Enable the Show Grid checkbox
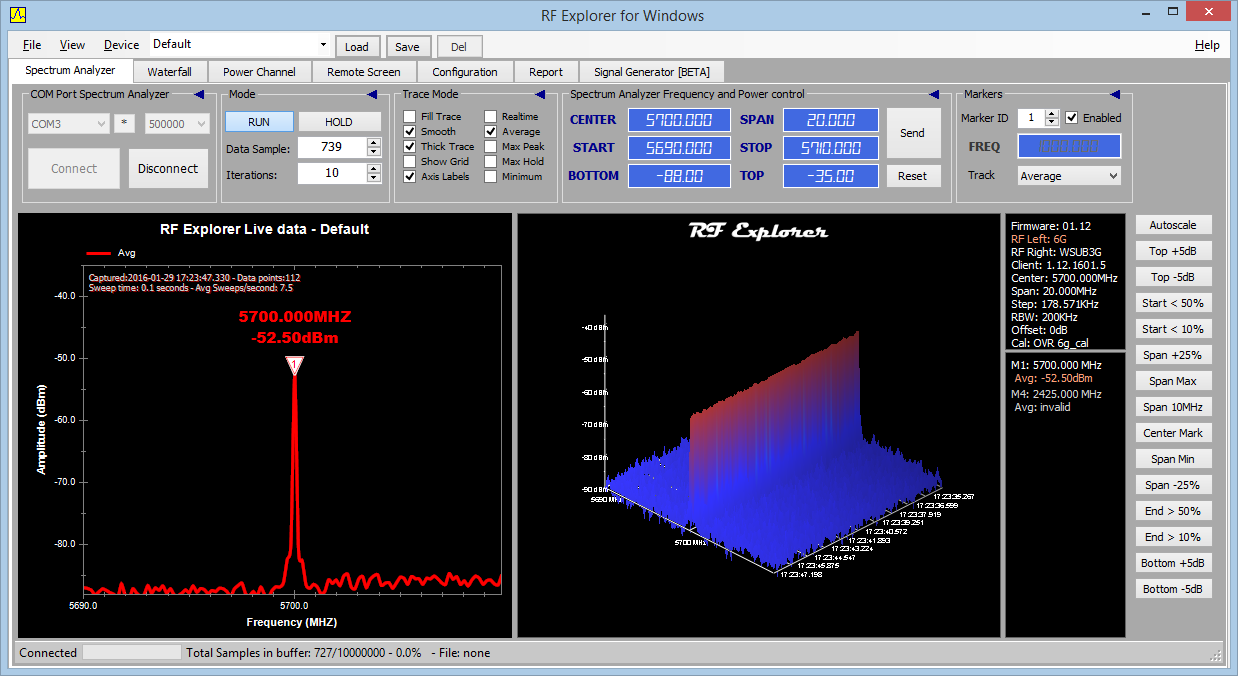1238x676 pixels. [410, 162]
